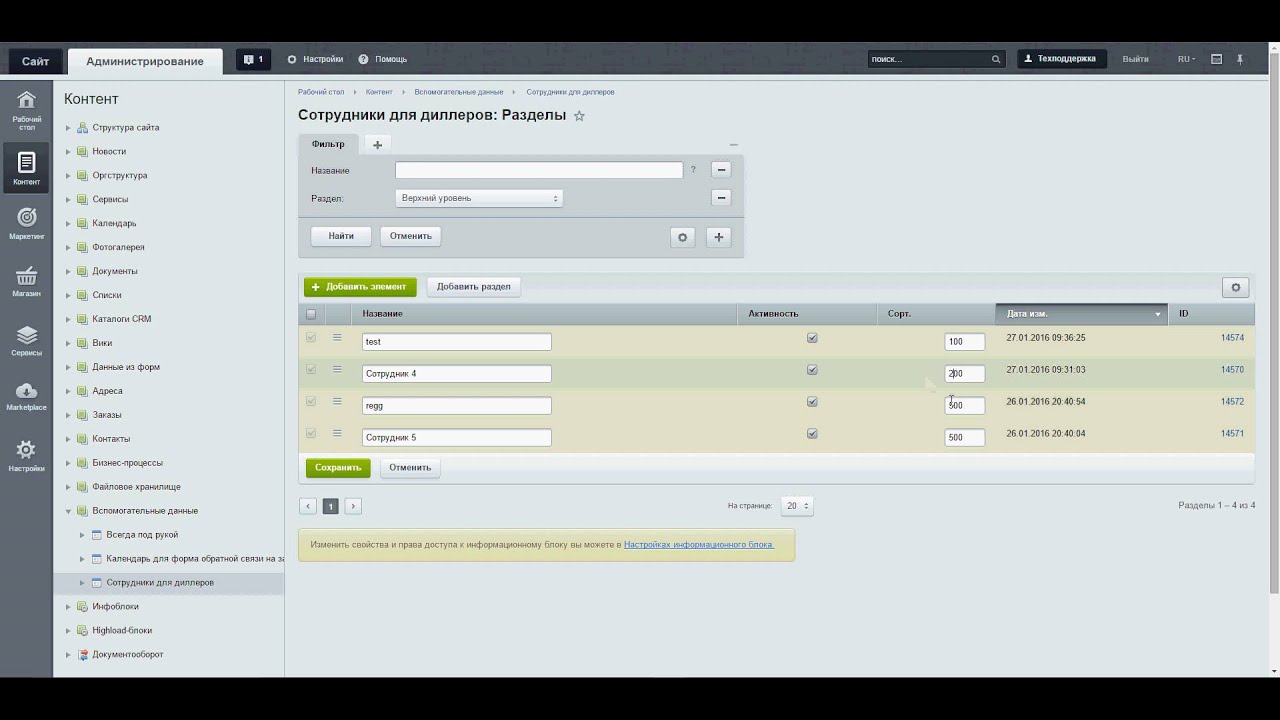Open Настройках информационного блока link
Image resolution: width=1280 pixels, height=720 pixels.
(699, 545)
